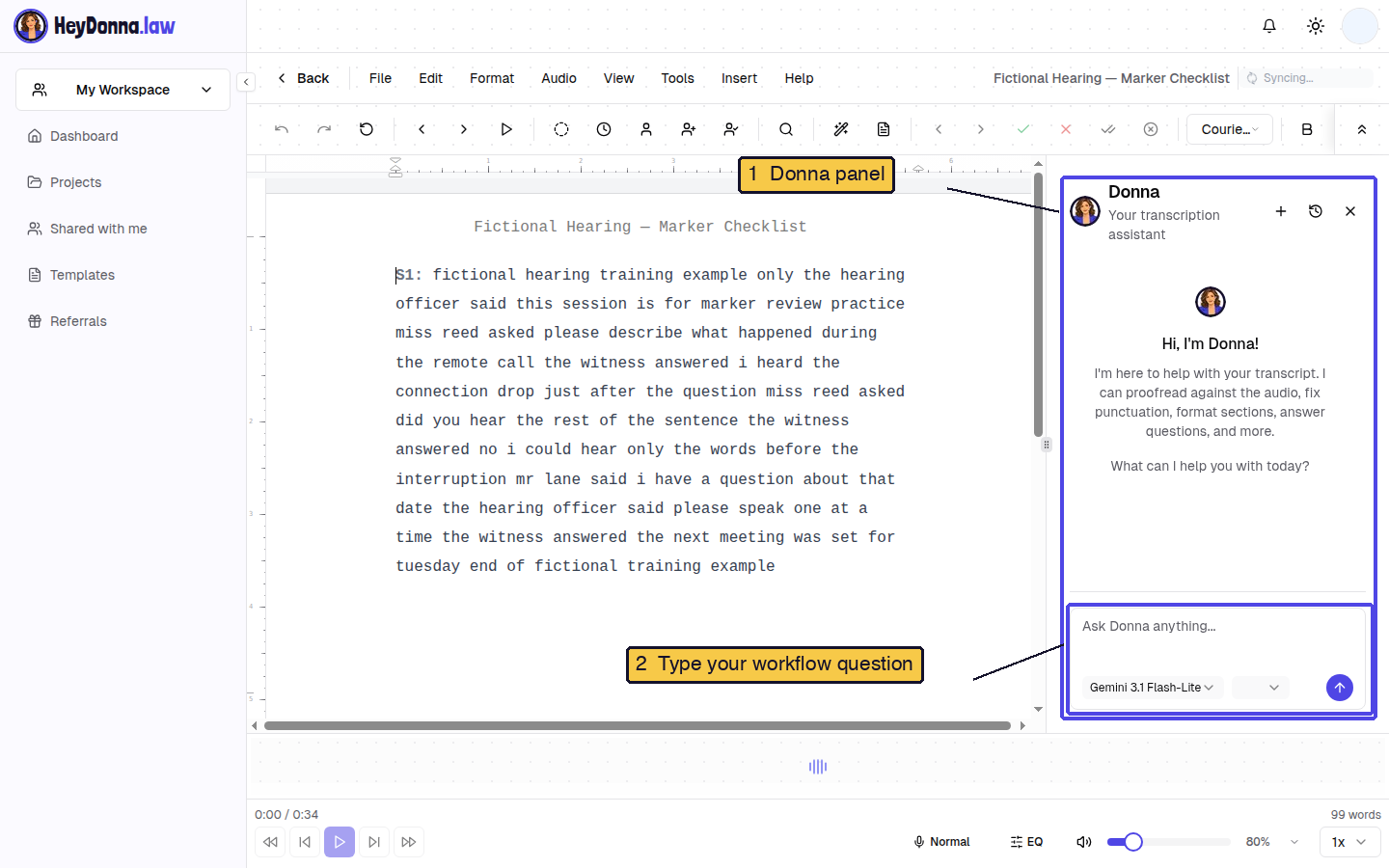Insert a timestamp using the clock icon
The width and height of the screenshot is (1389, 868).
tap(604, 129)
